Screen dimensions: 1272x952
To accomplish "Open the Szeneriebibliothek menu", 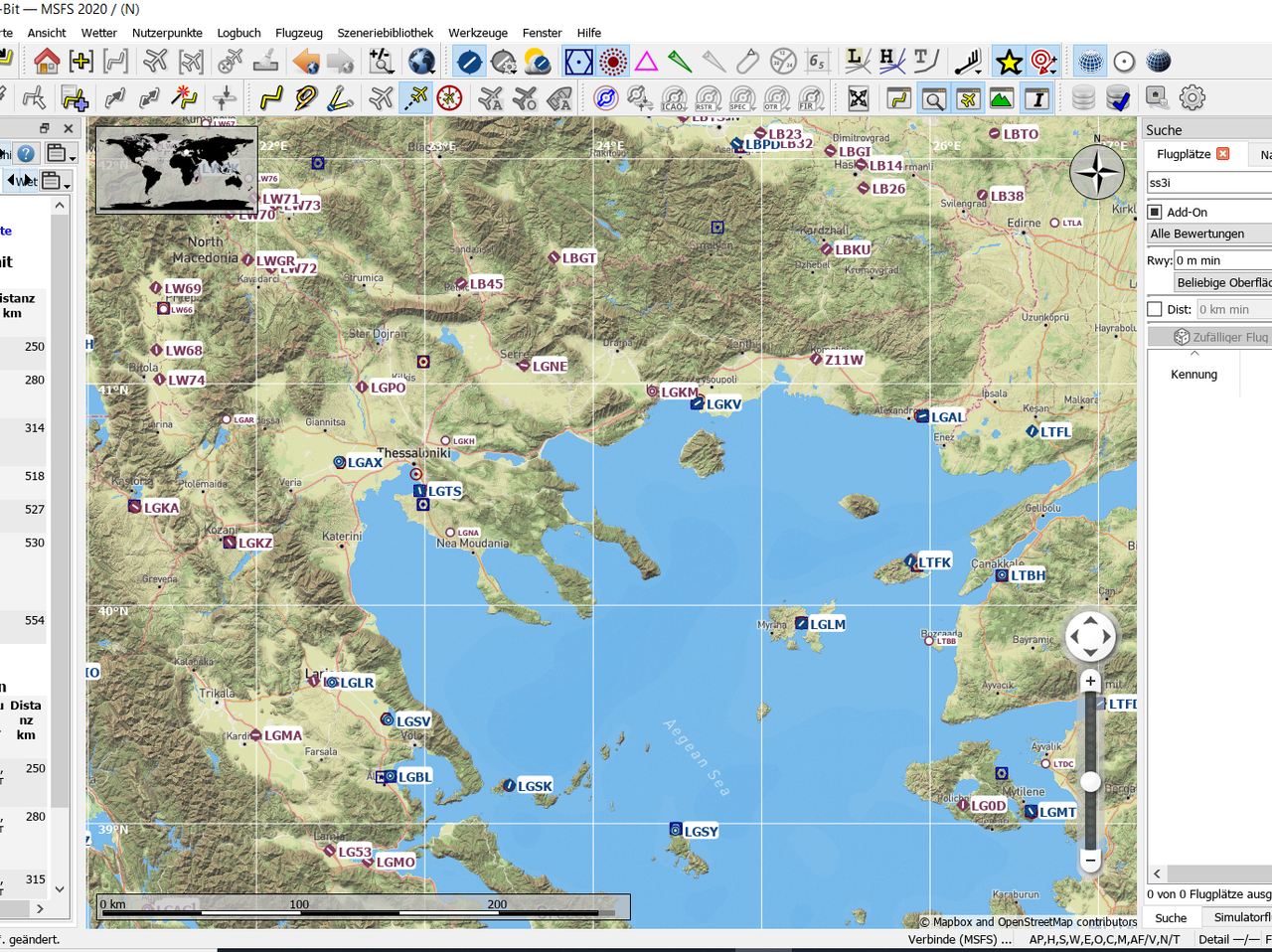I will [x=385, y=33].
